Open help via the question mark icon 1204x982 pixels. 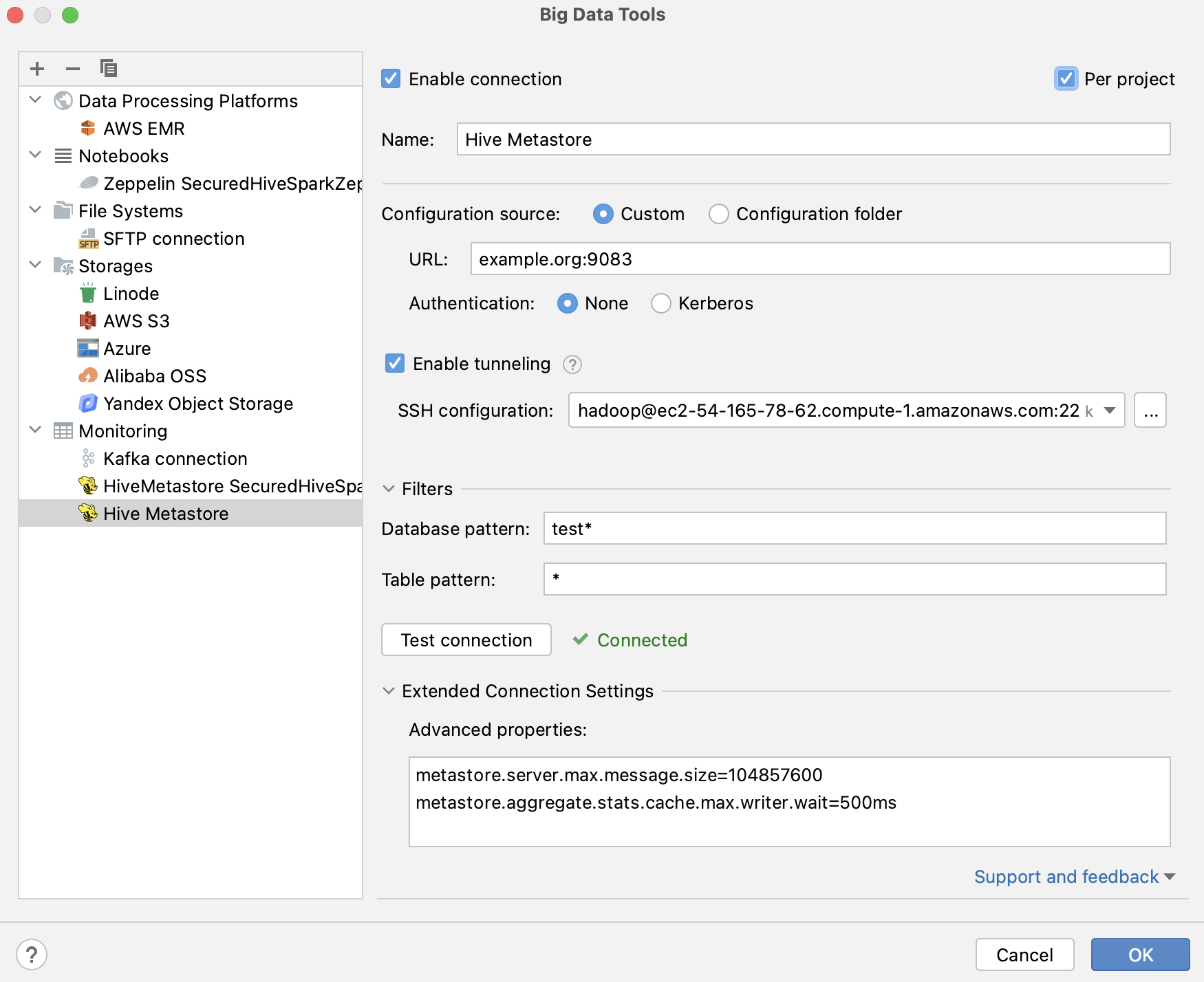[30, 954]
